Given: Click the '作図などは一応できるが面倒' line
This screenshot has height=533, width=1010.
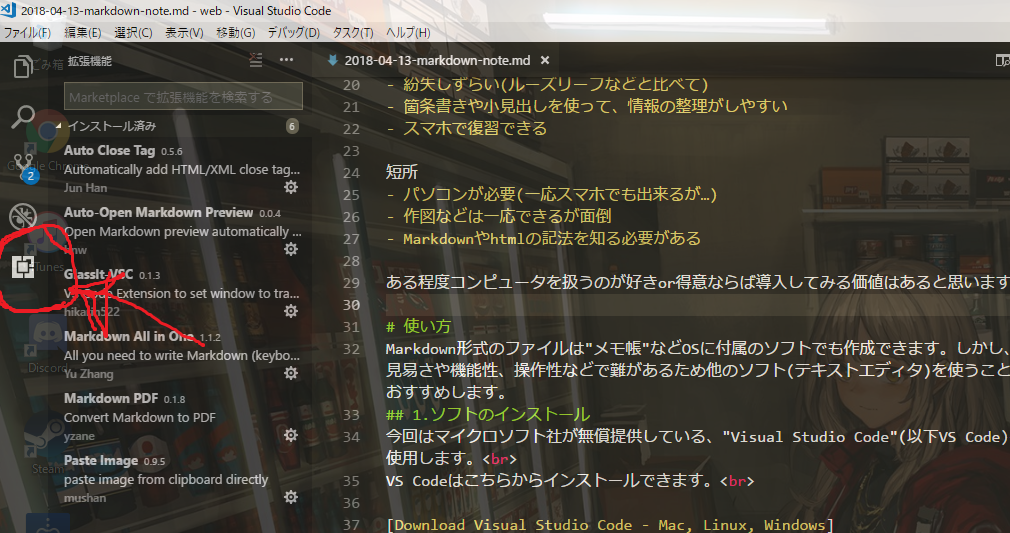Looking at the screenshot, I should tap(507, 216).
